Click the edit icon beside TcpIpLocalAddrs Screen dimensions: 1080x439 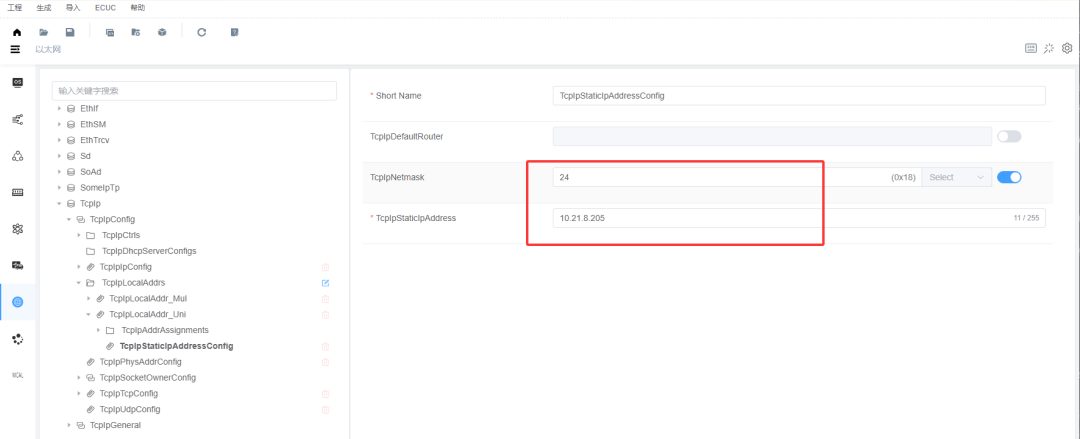pos(325,283)
